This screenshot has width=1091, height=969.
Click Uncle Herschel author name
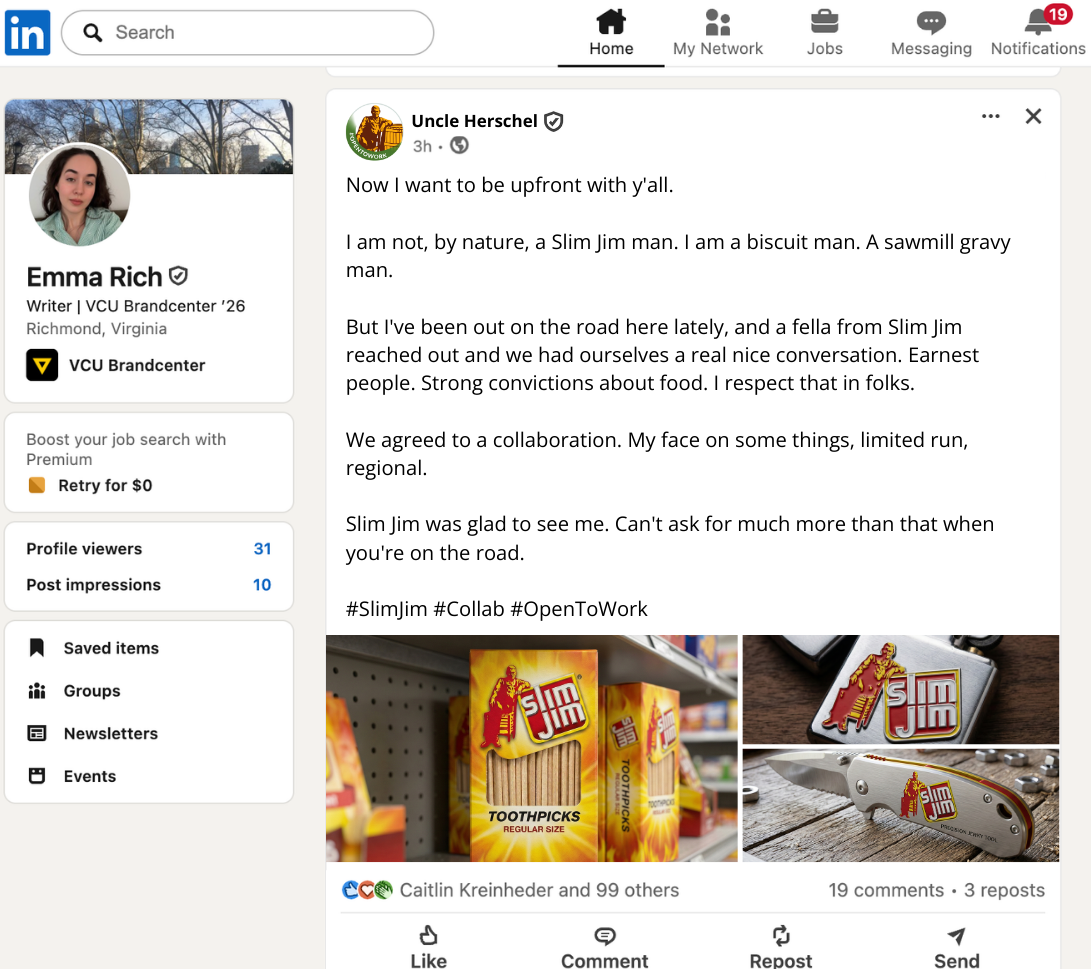click(x=475, y=121)
